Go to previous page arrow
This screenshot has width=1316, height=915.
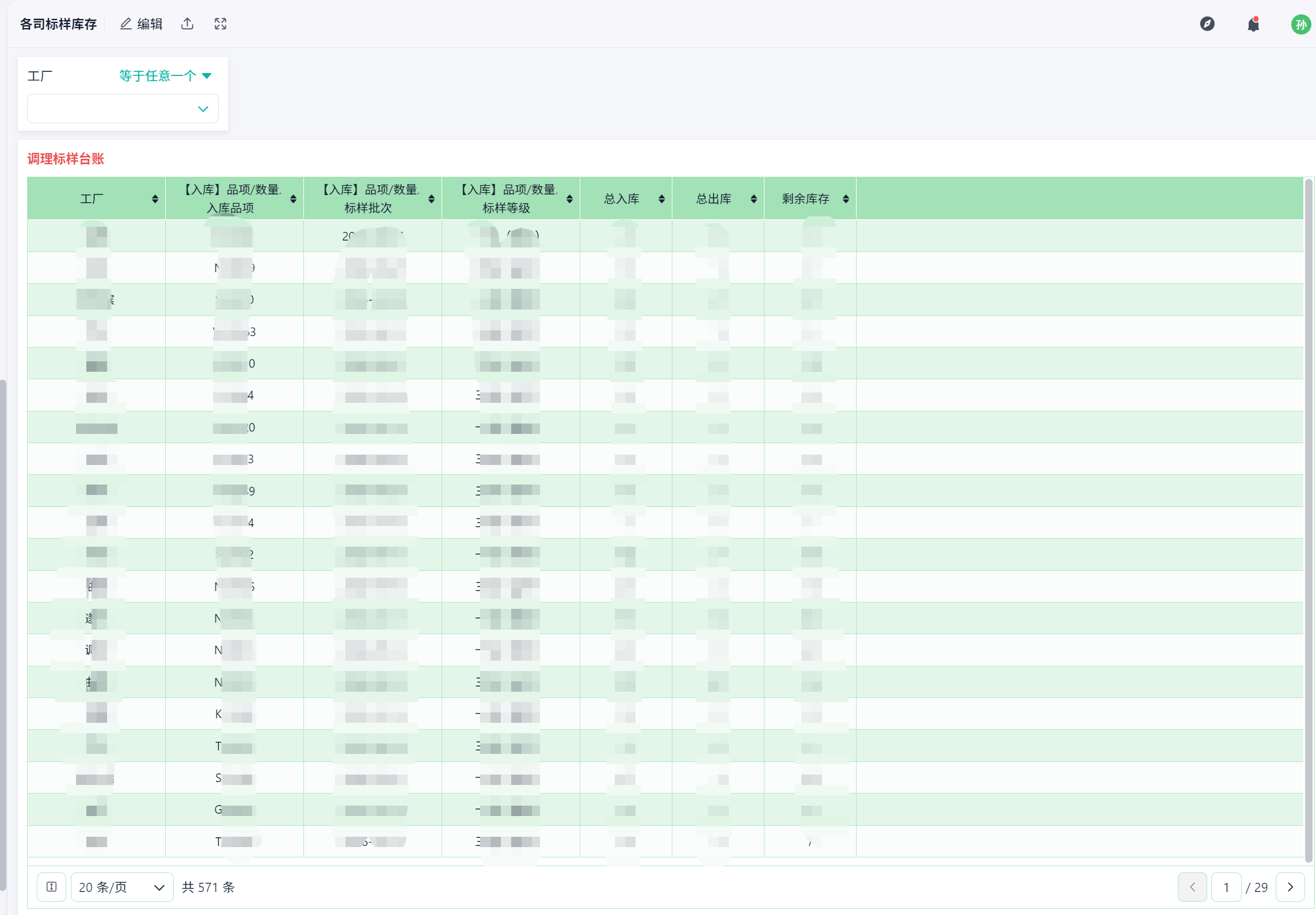(x=1192, y=887)
